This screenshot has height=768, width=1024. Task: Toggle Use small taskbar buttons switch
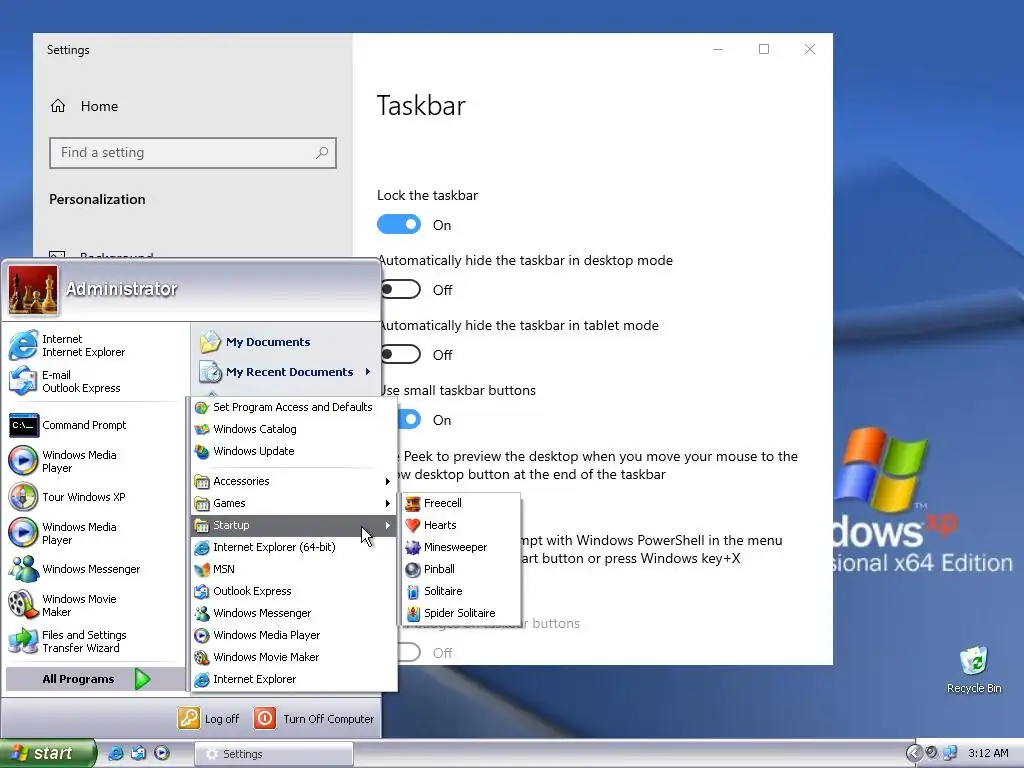click(x=409, y=419)
